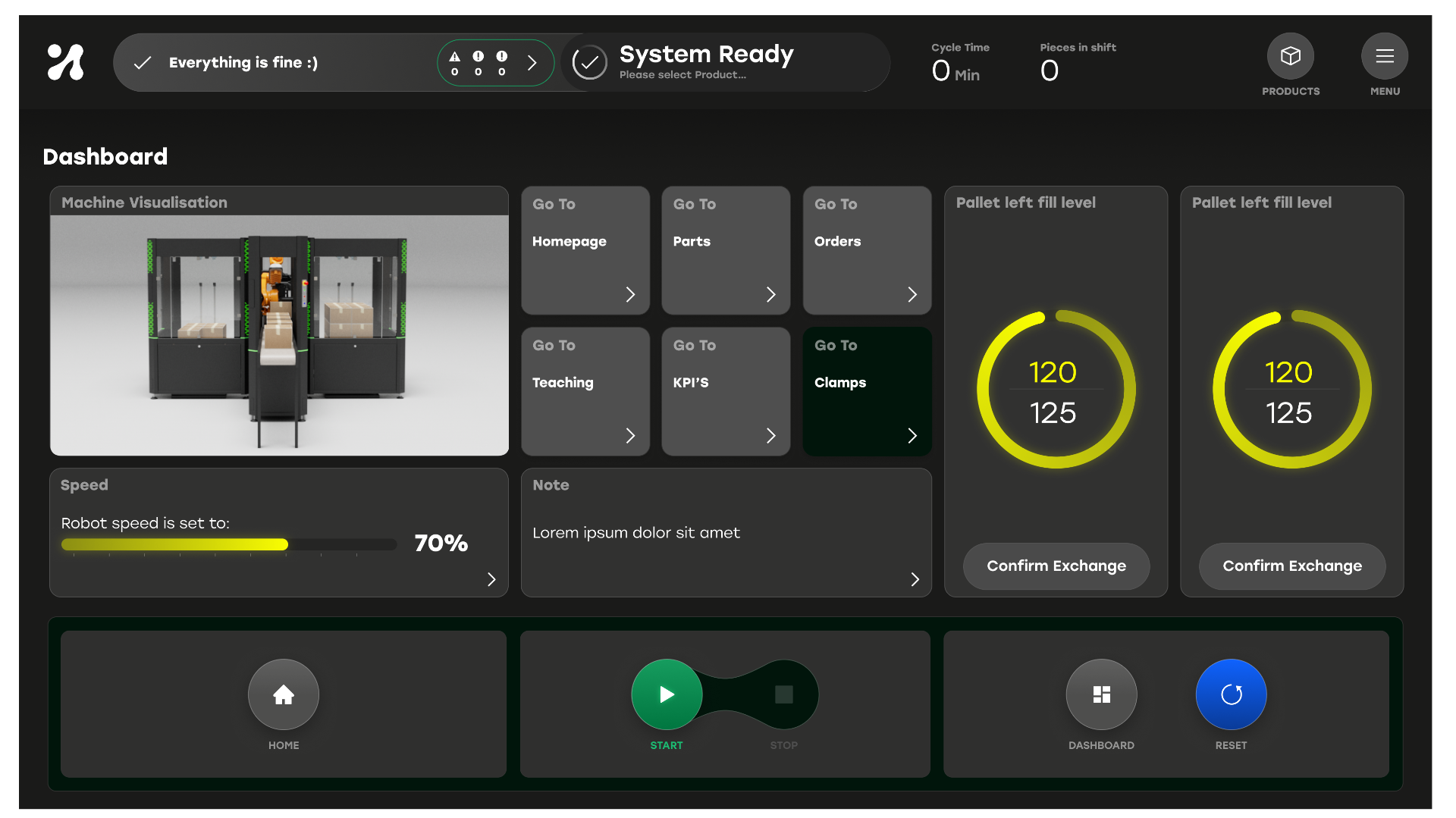Confirm Exchange on second pallet panel
The image size is (1456, 818).
tap(1291, 566)
